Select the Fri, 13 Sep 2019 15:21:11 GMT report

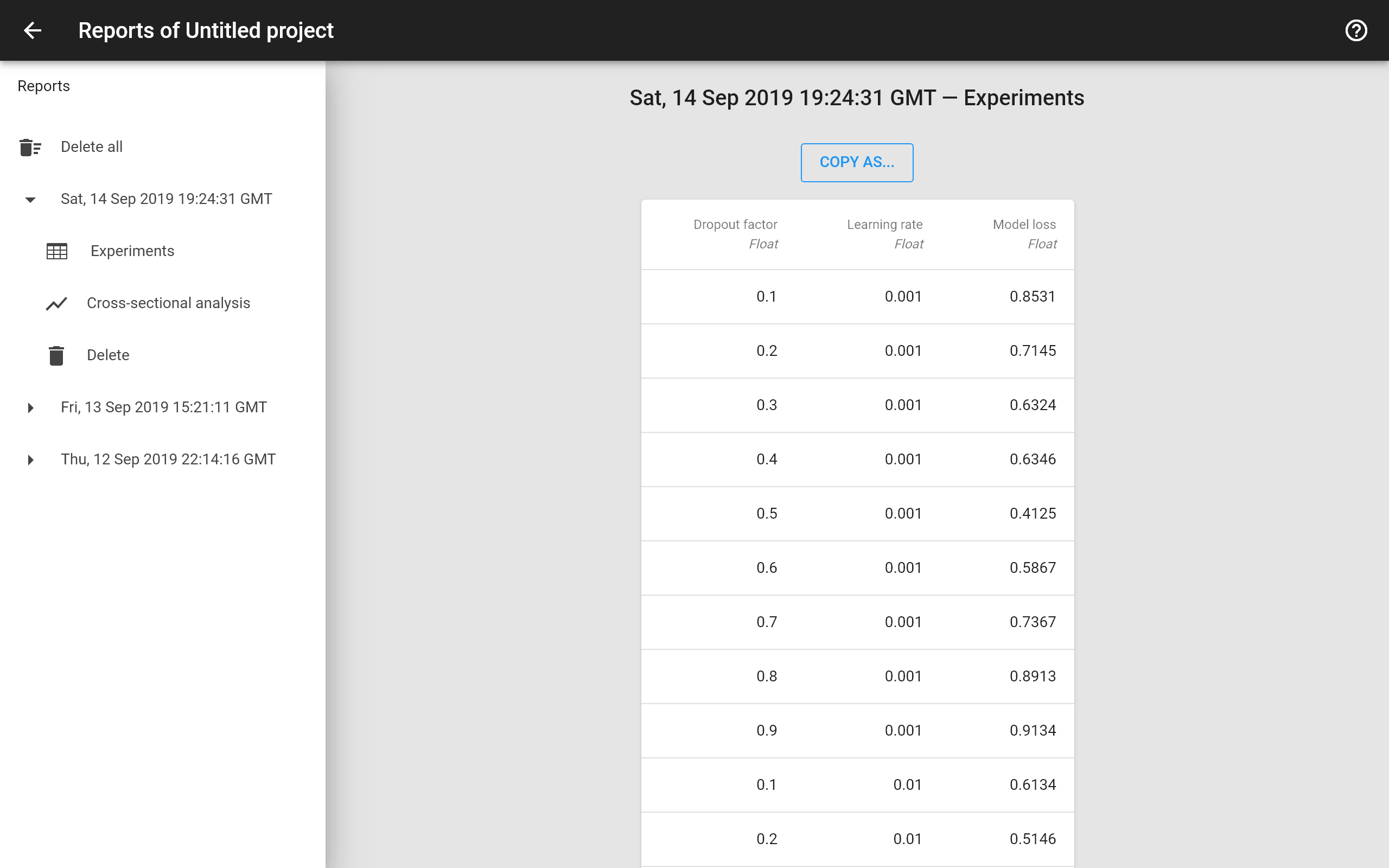(x=162, y=407)
